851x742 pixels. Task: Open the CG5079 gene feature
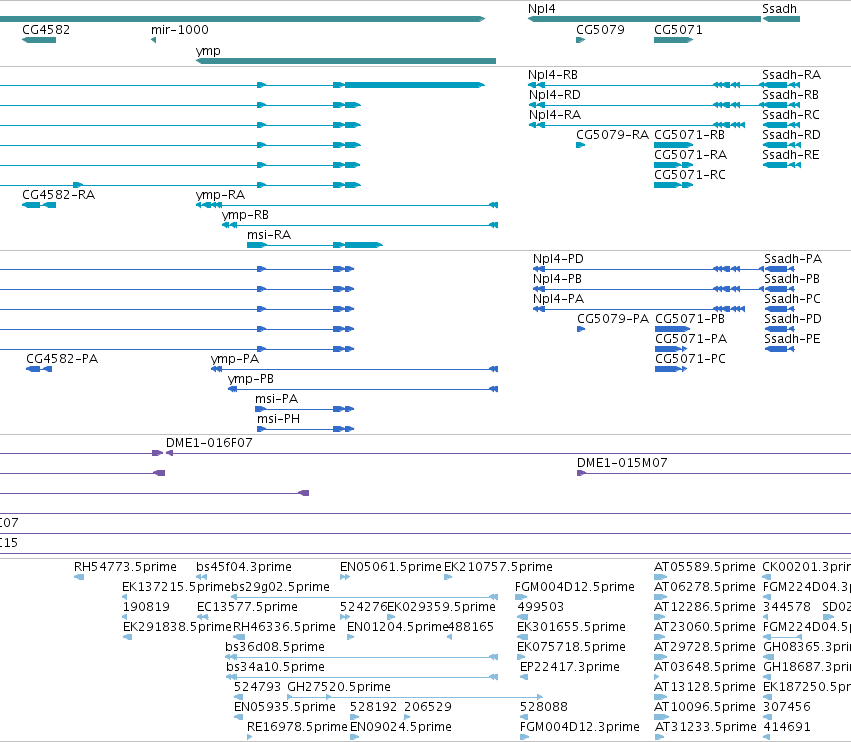point(580,40)
